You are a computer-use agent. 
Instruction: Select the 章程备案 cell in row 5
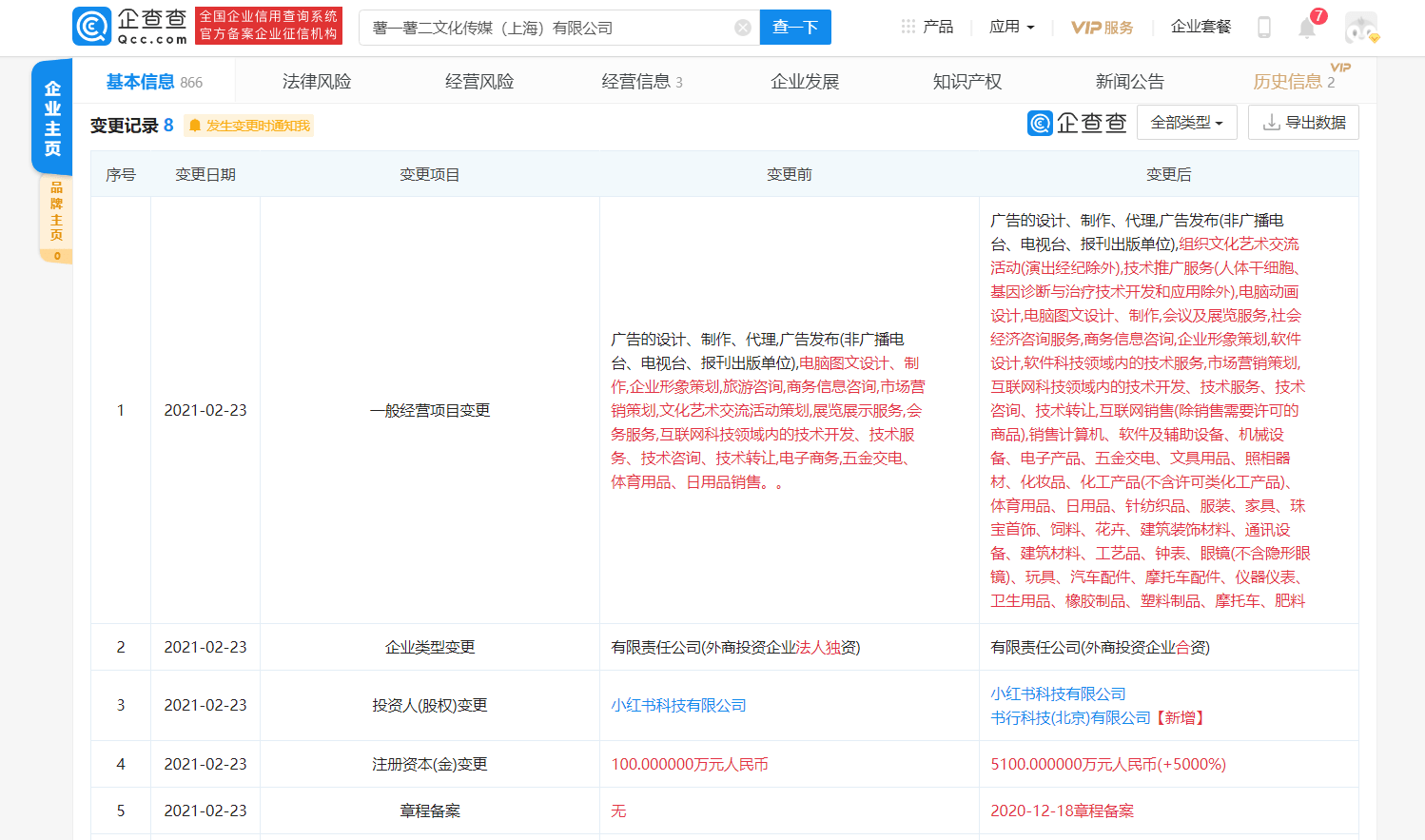point(430,811)
